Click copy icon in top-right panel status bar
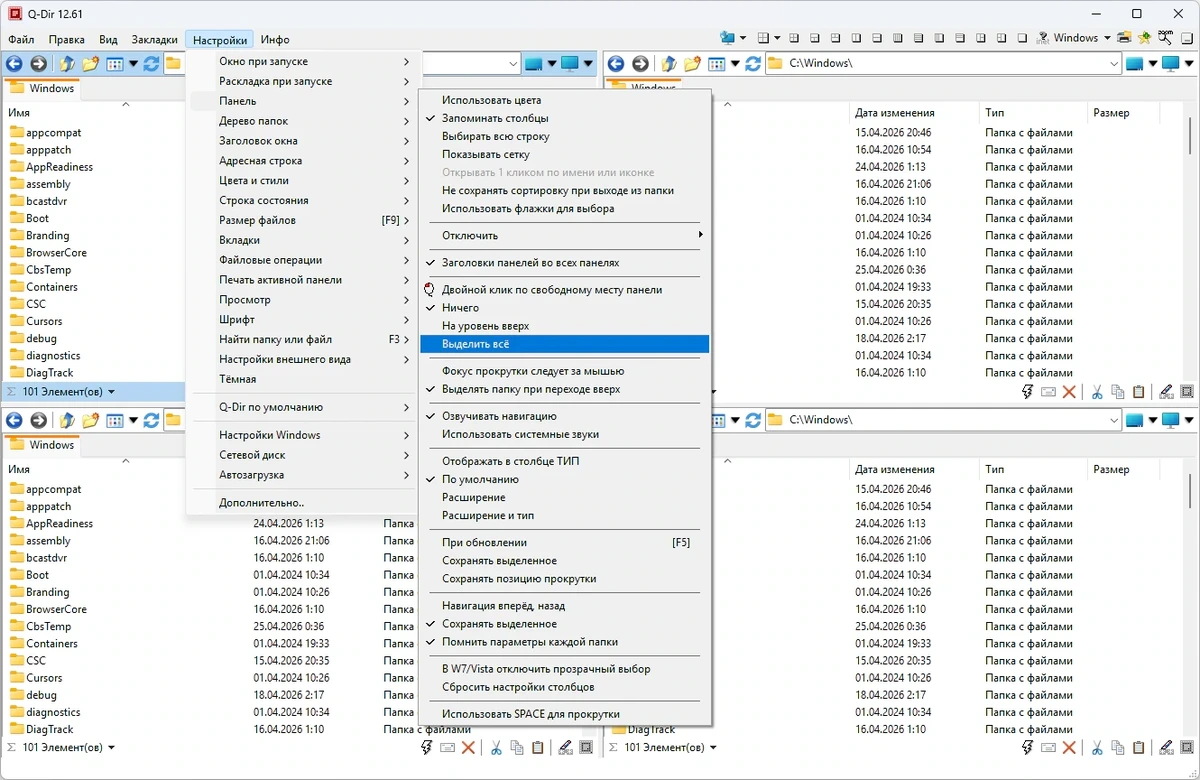 [x=1119, y=392]
